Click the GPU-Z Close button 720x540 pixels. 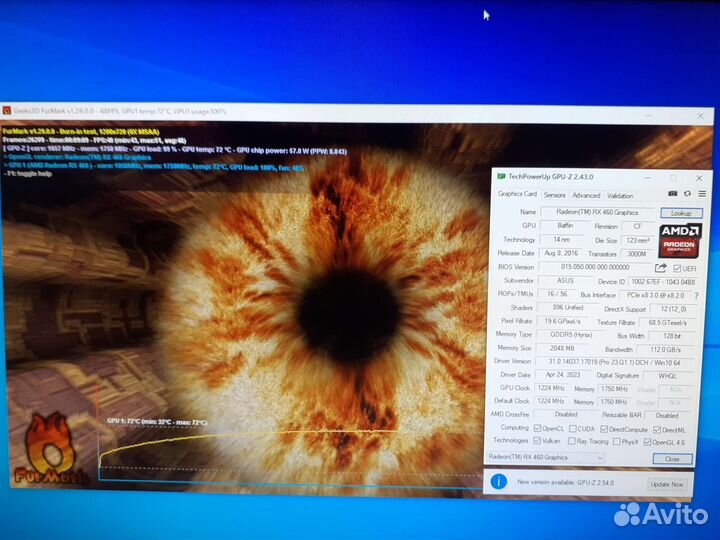click(673, 459)
